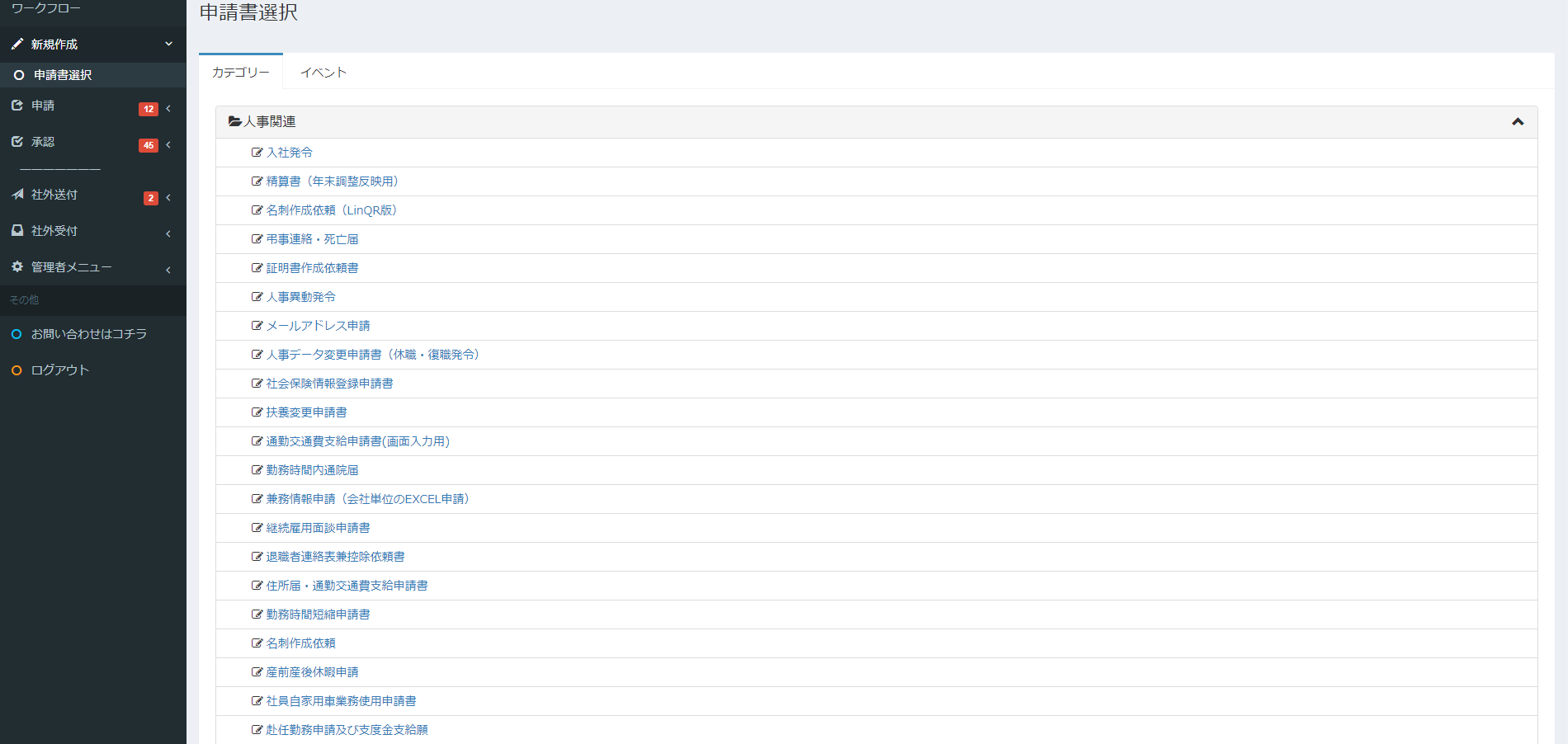Screen dimensions: 1568x744
Task: Click the 承認 label in the sidebar
Action: pyautogui.click(x=43, y=142)
